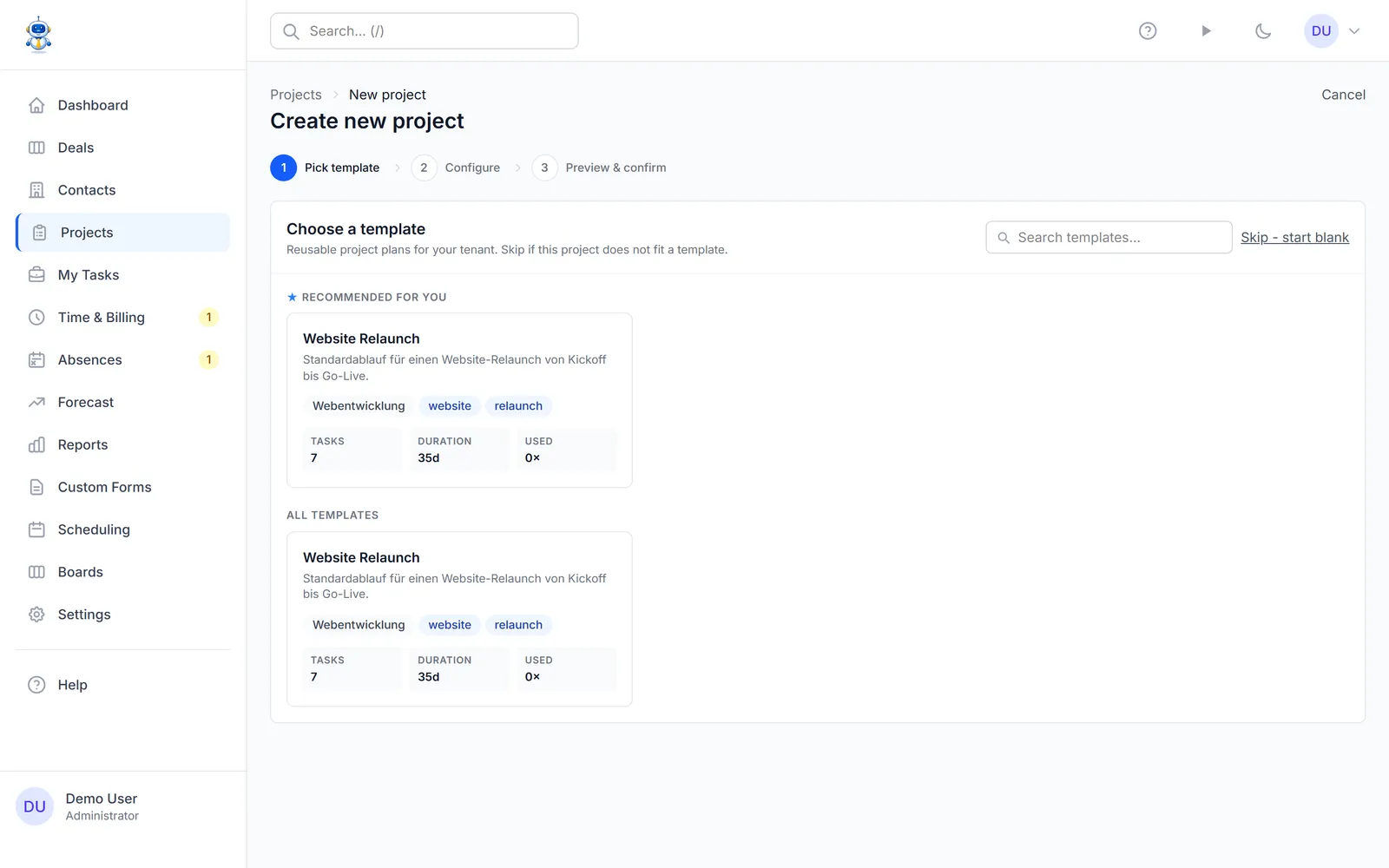
Task: Focus the Search templates field
Action: (1109, 238)
